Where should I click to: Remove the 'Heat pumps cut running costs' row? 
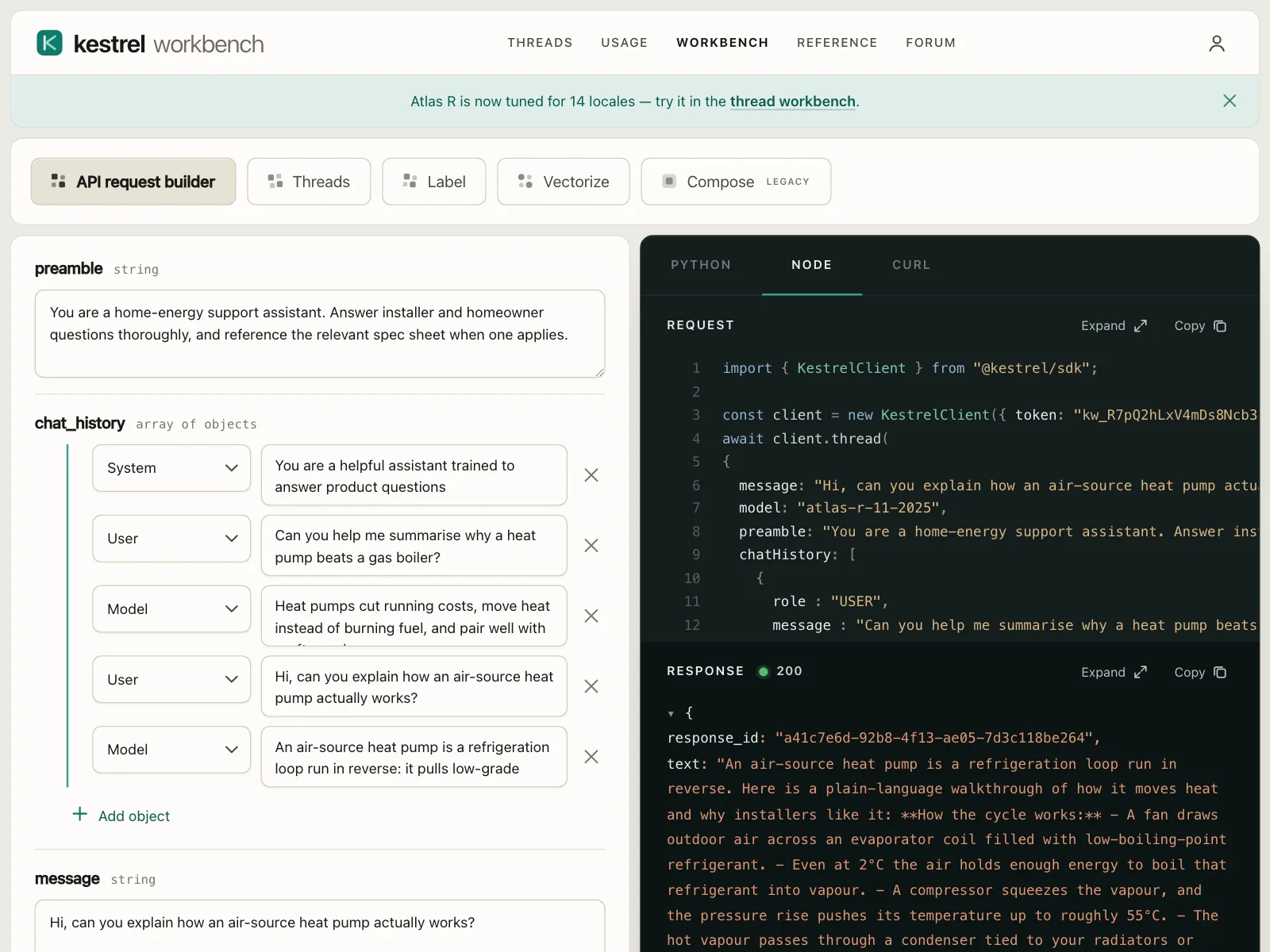(x=591, y=616)
